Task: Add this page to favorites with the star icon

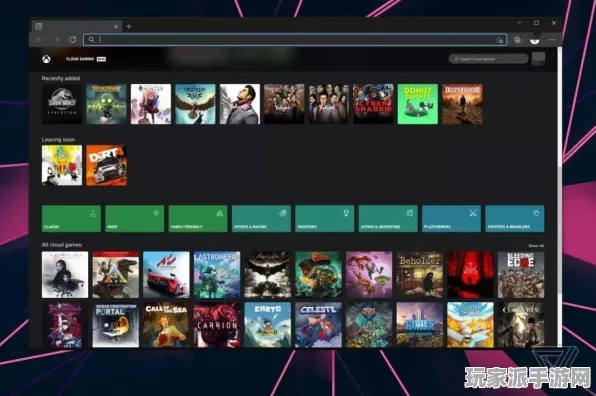Action: click(499, 40)
